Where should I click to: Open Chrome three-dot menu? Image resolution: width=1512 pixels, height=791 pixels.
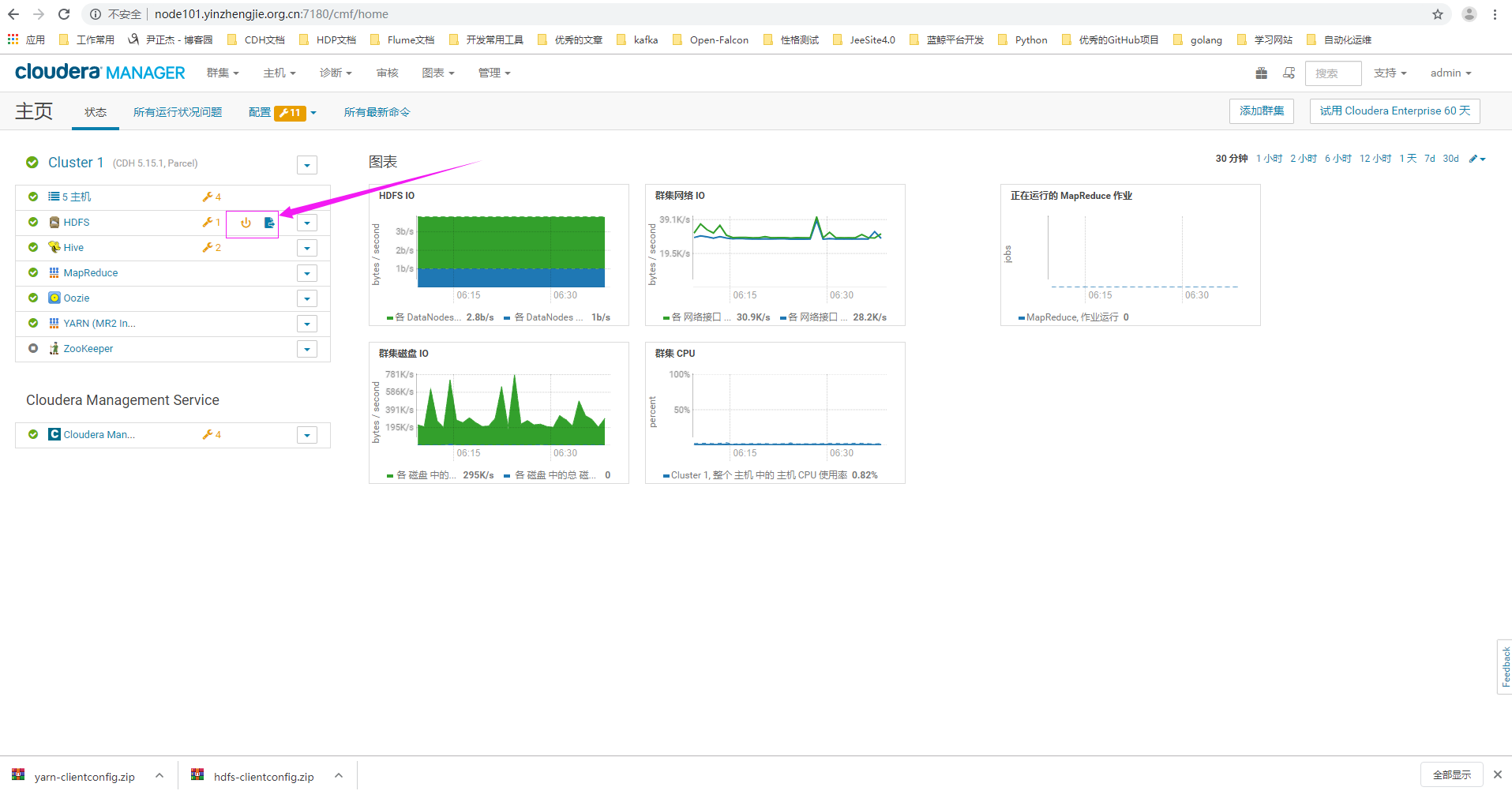pos(1495,14)
